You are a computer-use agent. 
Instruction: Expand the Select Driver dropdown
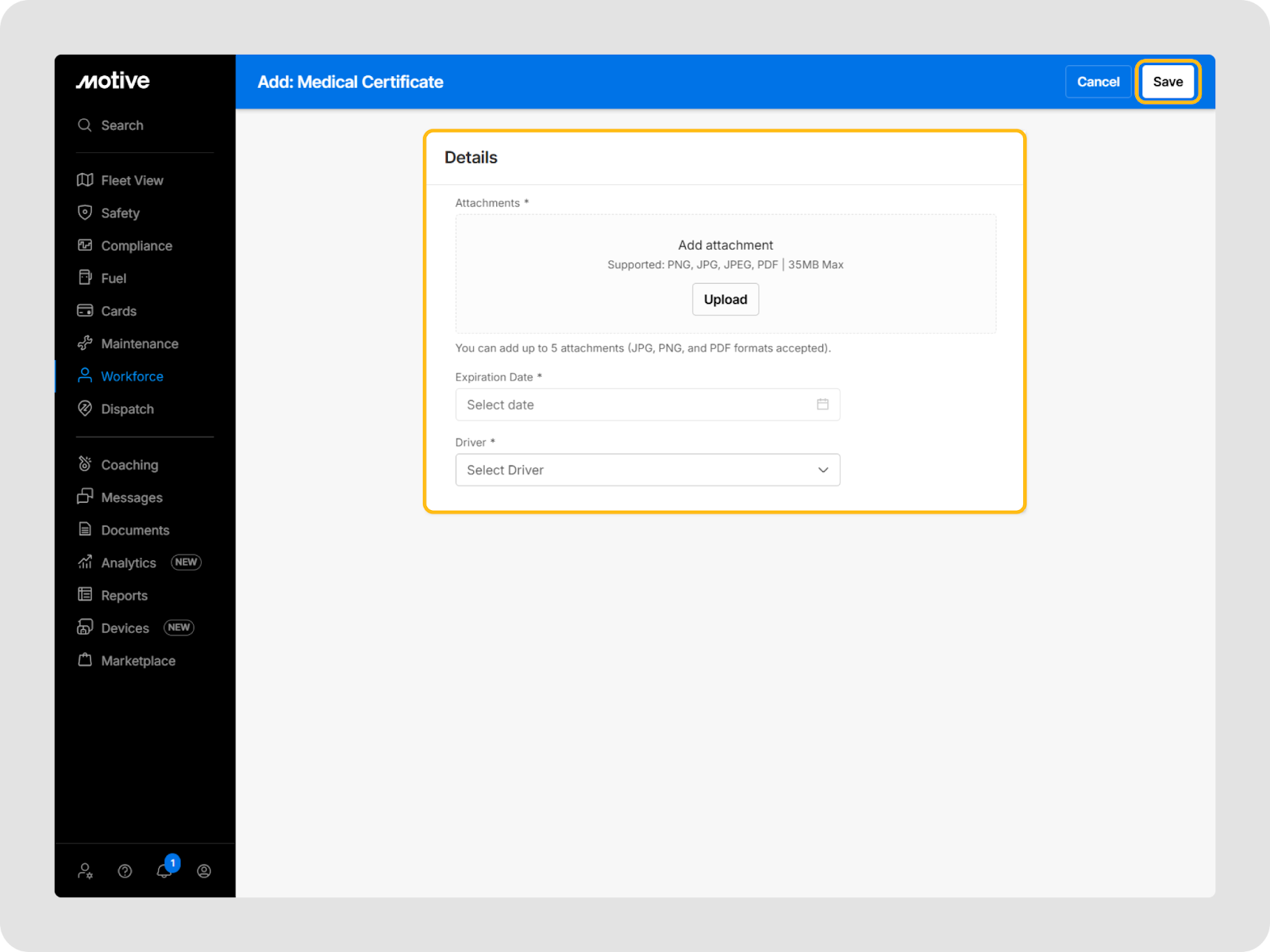point(647,470)
